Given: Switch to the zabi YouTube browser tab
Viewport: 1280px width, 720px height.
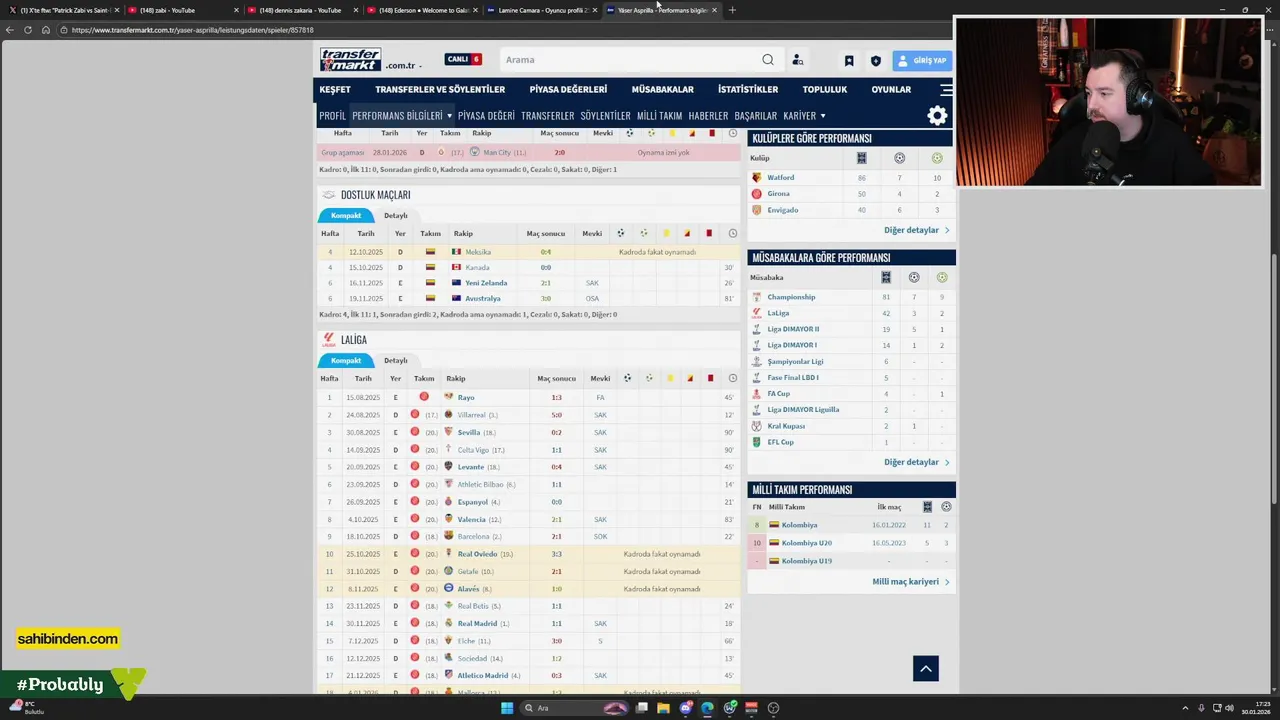Looking at the screenshot, I should tap(185, 10).
